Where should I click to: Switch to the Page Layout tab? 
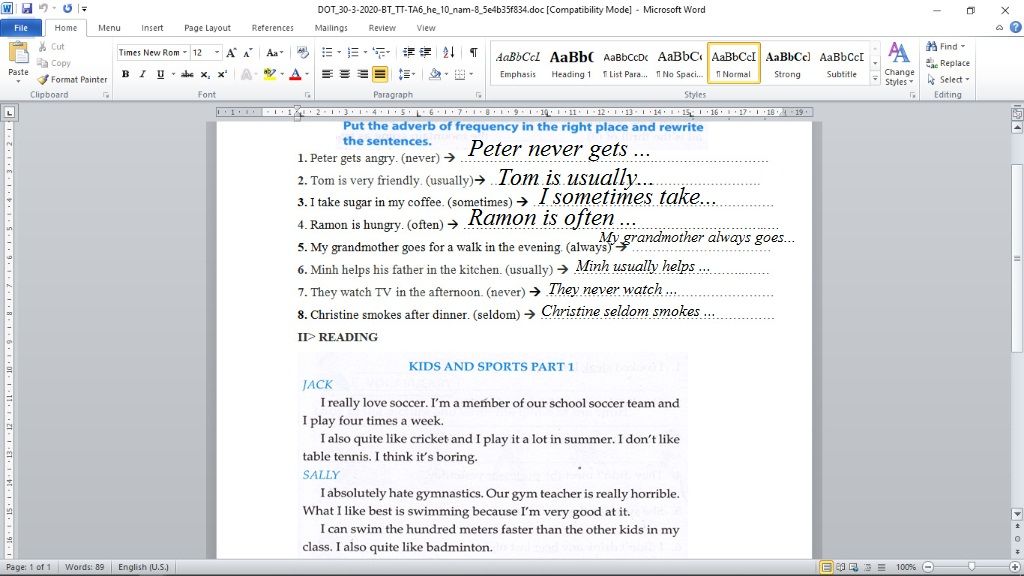(207, 27)
